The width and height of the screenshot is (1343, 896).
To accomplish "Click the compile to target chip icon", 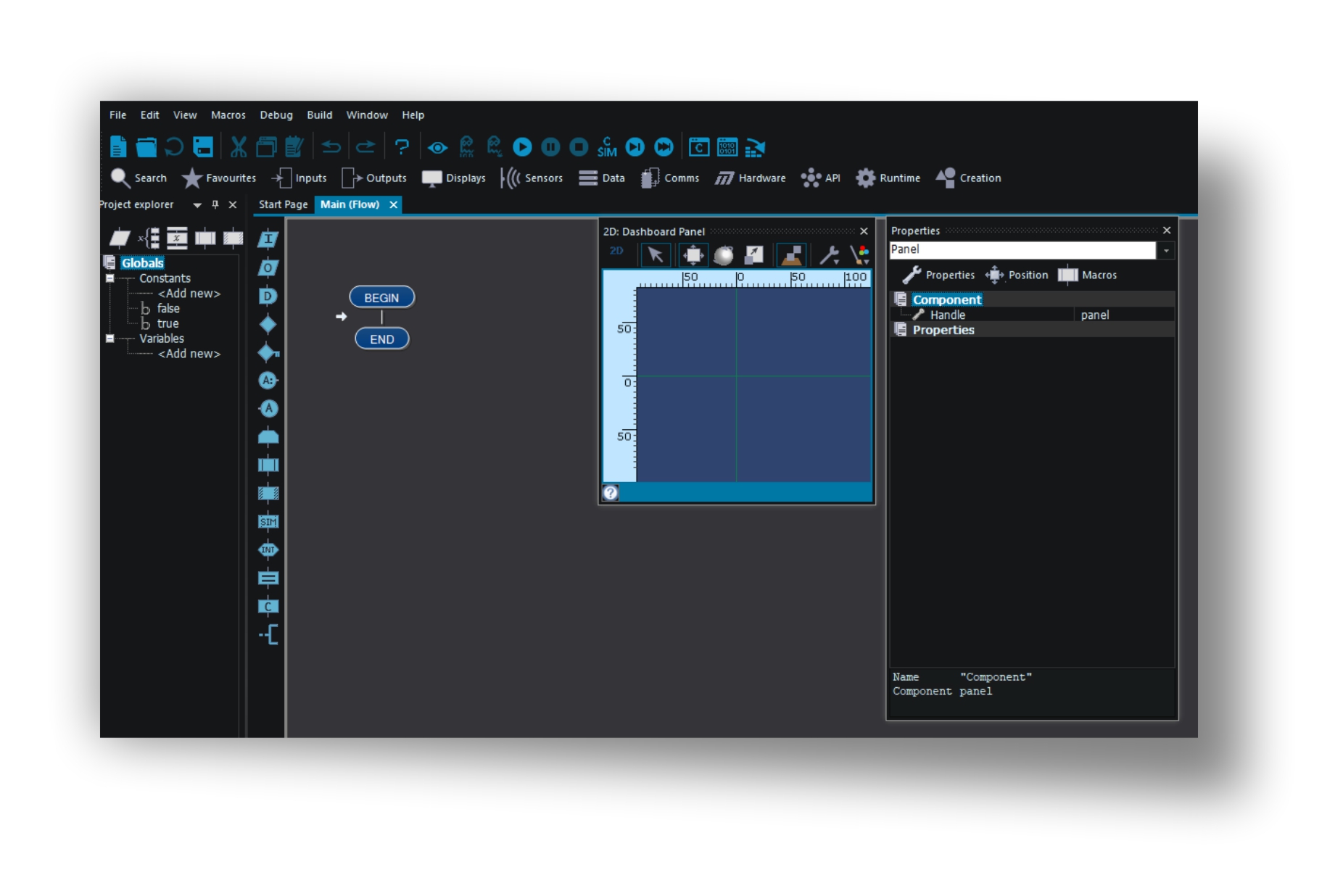I will tap(756, 147).
